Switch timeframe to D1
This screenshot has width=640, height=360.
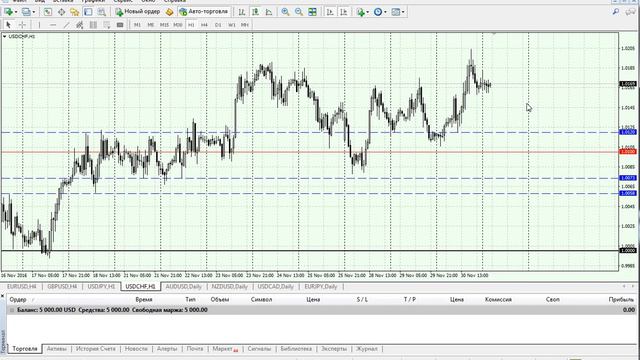click(218, 25)
